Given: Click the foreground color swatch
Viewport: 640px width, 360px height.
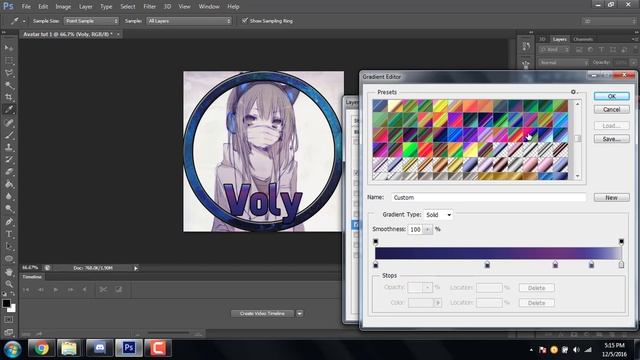Looking at the screenshot, I should (x=6, y=303).
